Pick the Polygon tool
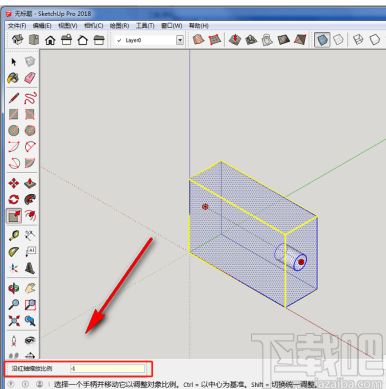The height and width of the screenshot is (389, 386). (30, 130)
